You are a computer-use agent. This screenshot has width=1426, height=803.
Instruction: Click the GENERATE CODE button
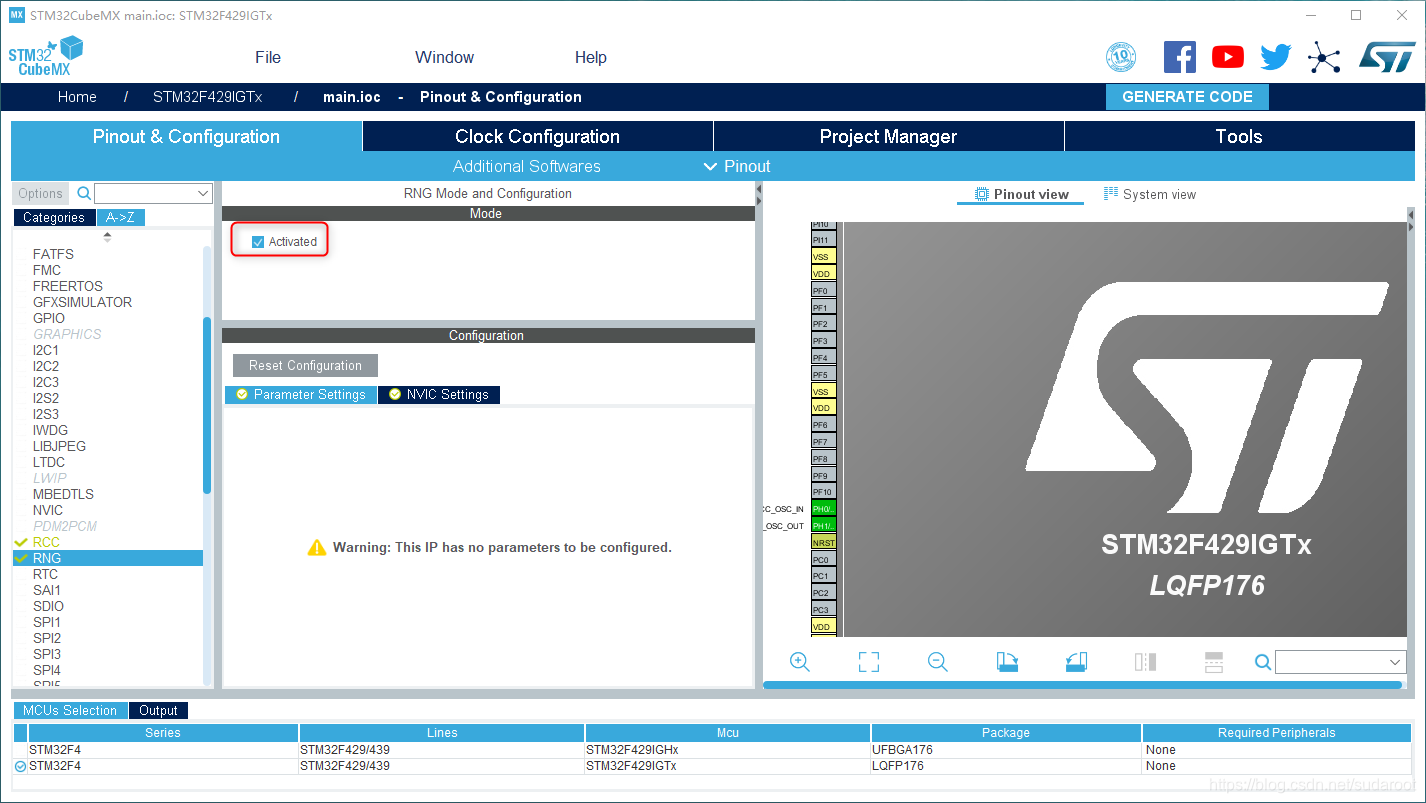point(1187,97)
